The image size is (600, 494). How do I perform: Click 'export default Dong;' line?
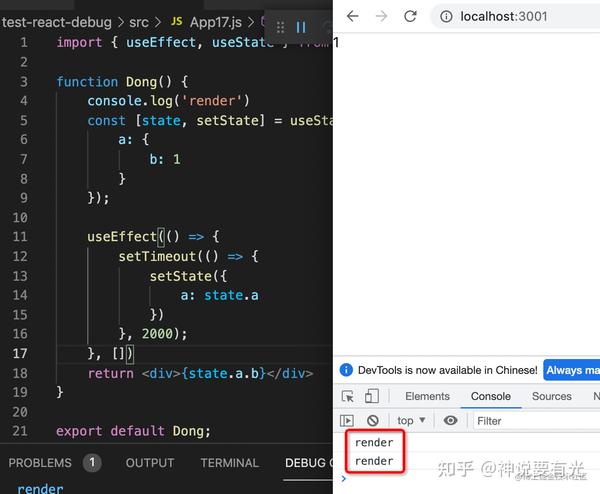coord(133,431)
